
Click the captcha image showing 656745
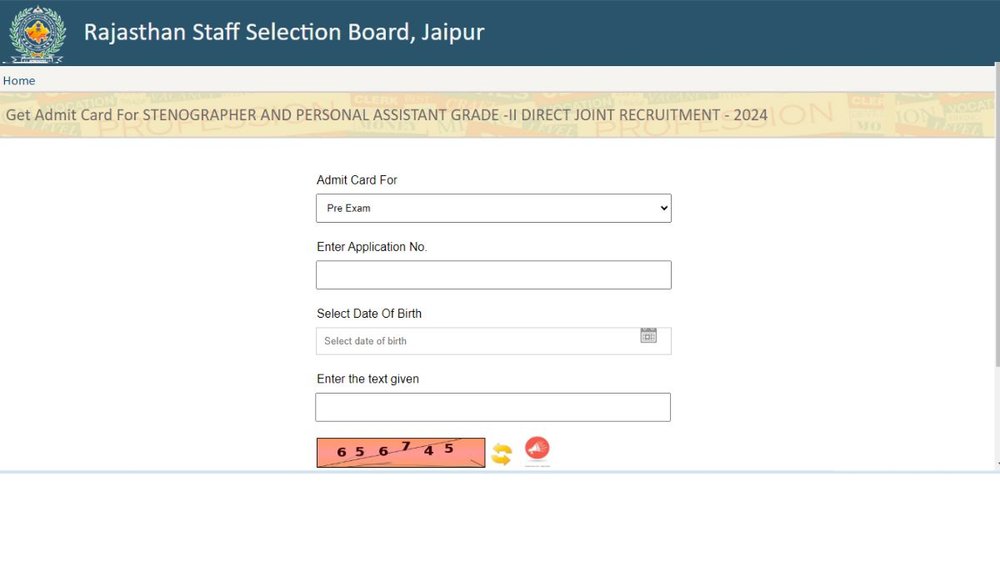click(400, 452)
